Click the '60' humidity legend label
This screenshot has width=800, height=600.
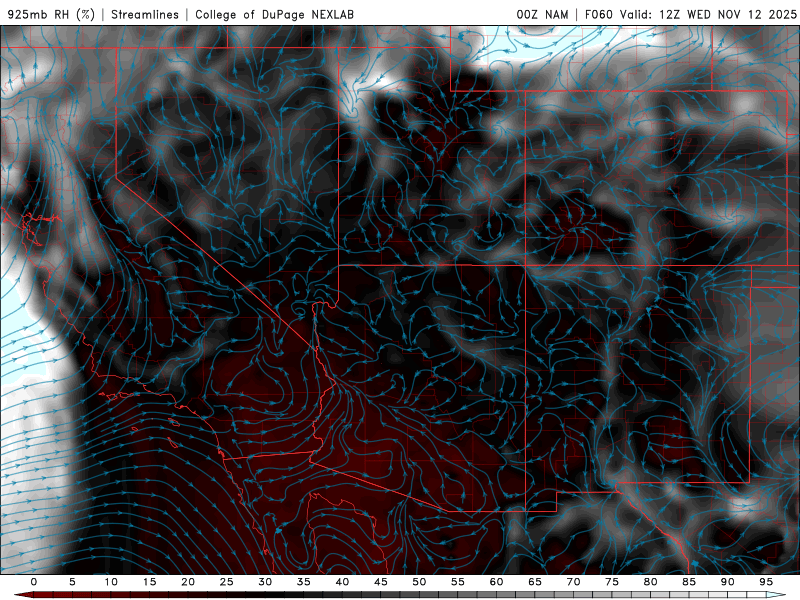tap(496, 582)
